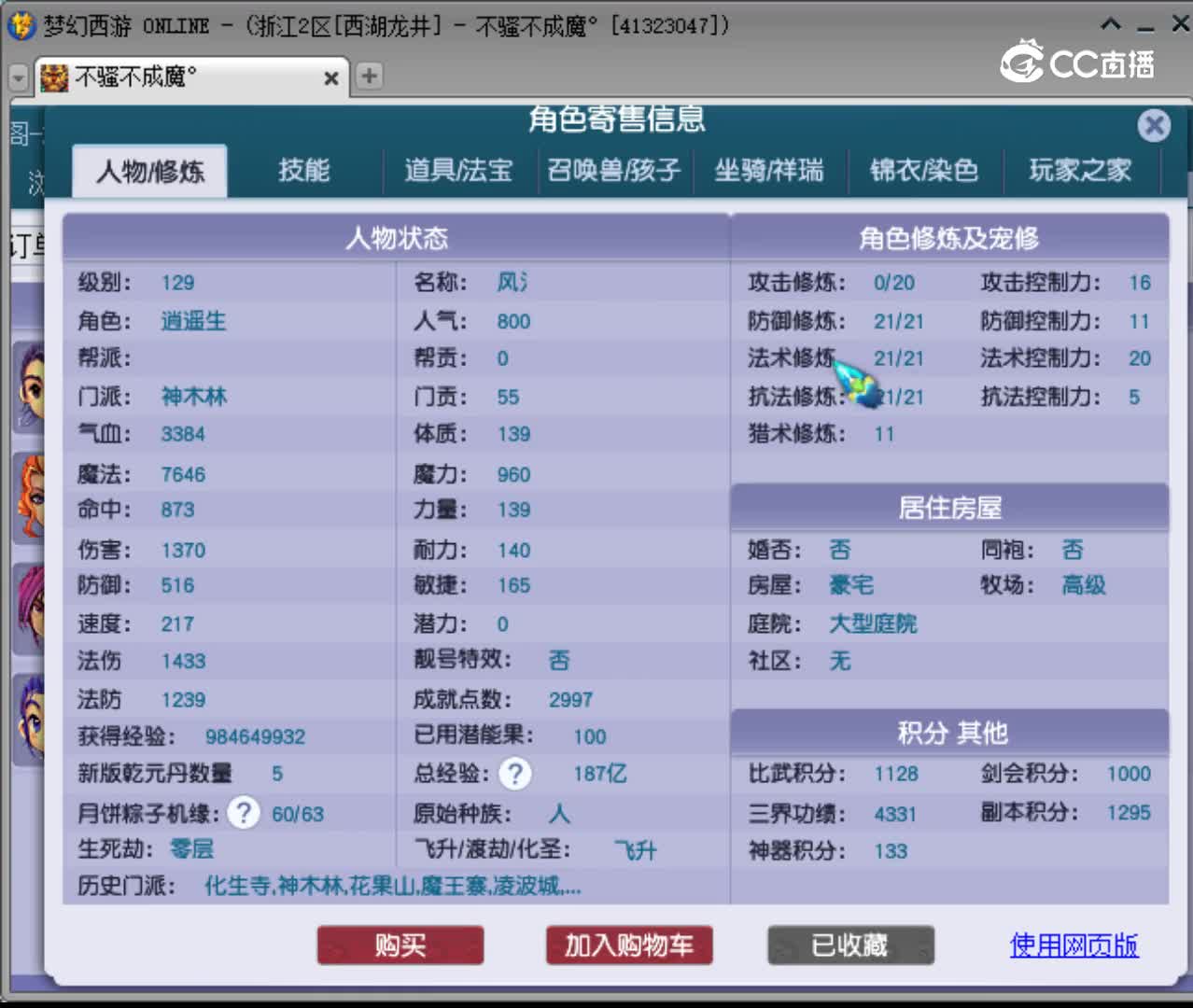Click the 法术控制力 value 20
The width and height of the screenshot is (1193, 1008).
point(1140,358)
